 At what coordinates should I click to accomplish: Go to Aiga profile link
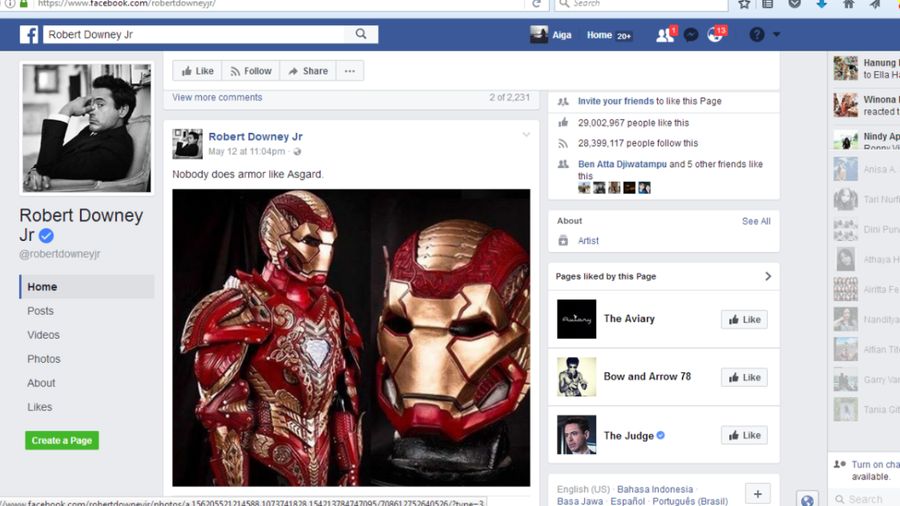coord(561,35)
